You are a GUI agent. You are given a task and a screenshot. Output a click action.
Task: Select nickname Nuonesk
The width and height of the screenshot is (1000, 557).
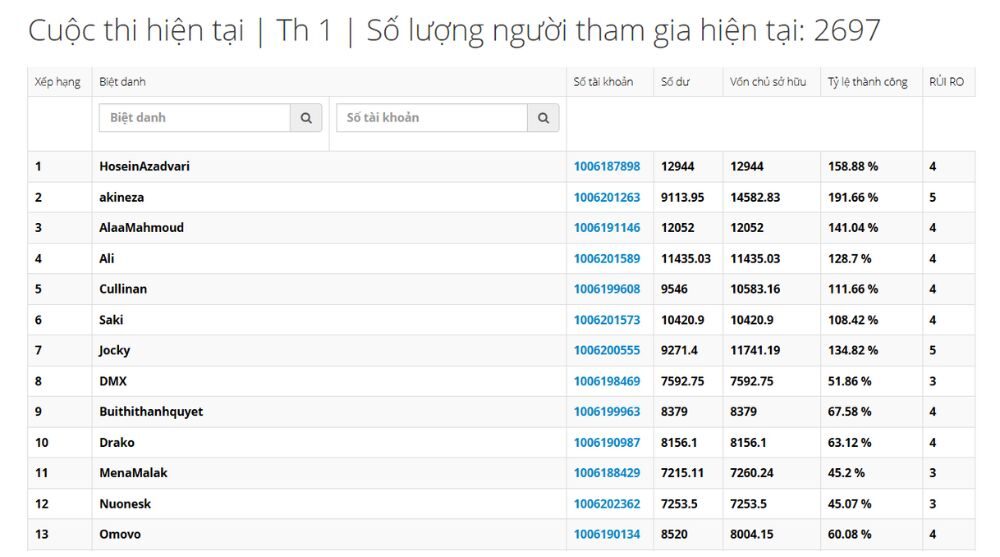point(125,503)
